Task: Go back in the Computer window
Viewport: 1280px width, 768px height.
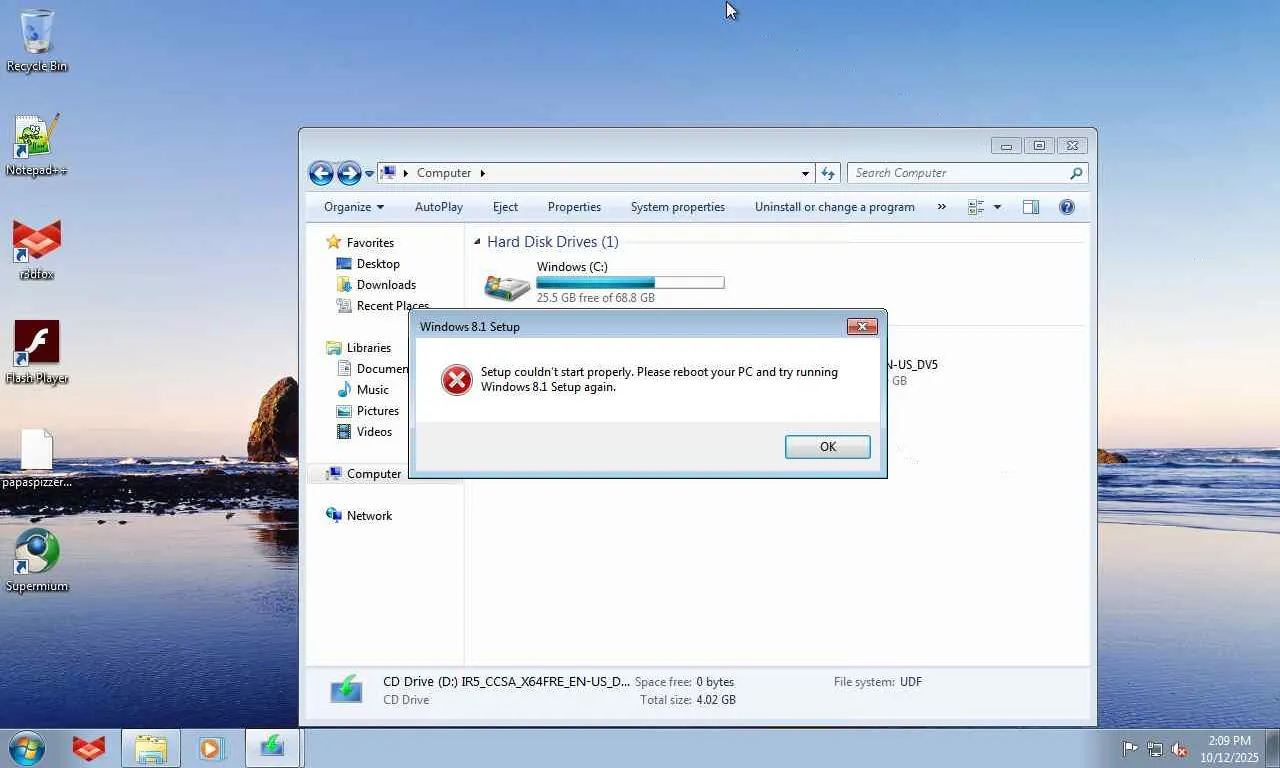Action: point(321,173)
